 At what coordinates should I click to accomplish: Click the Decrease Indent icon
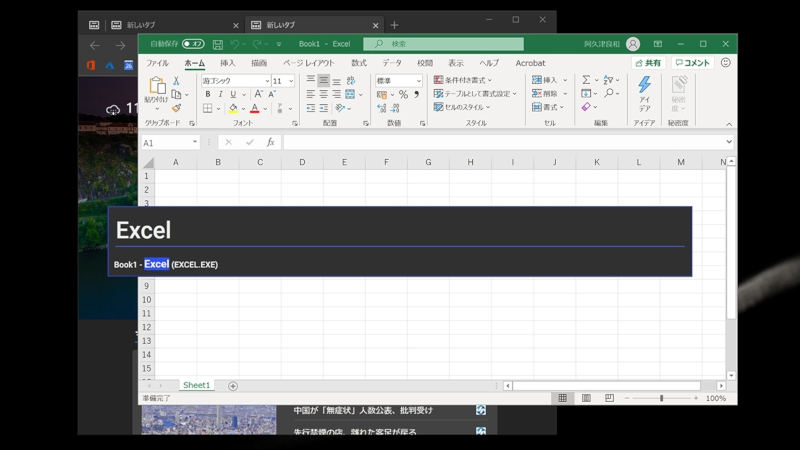coord(310,108)
